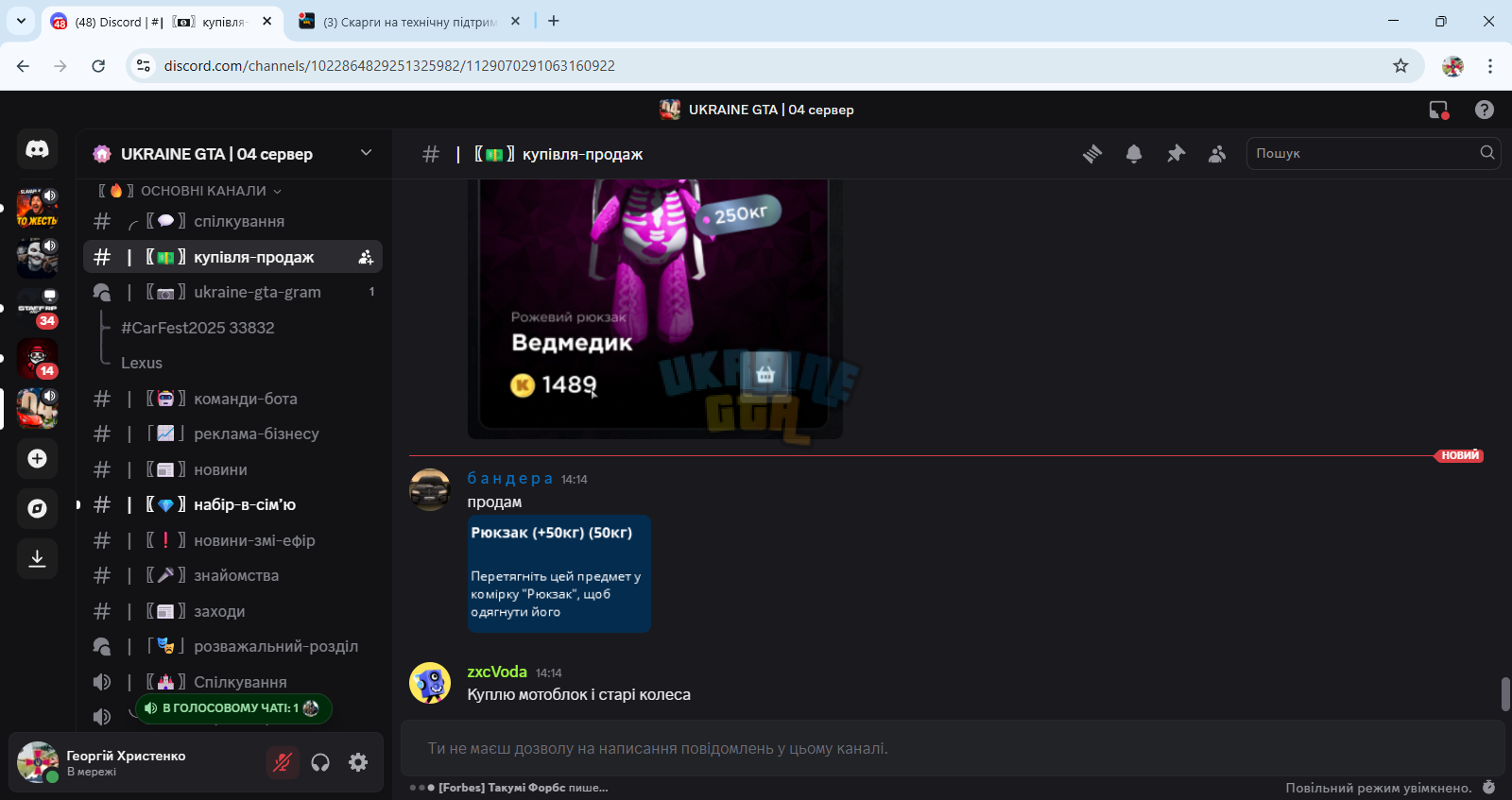Switch to Скарги на технічну підтримку tab
The image size is (1512, 800).
[x=409, y=22]
